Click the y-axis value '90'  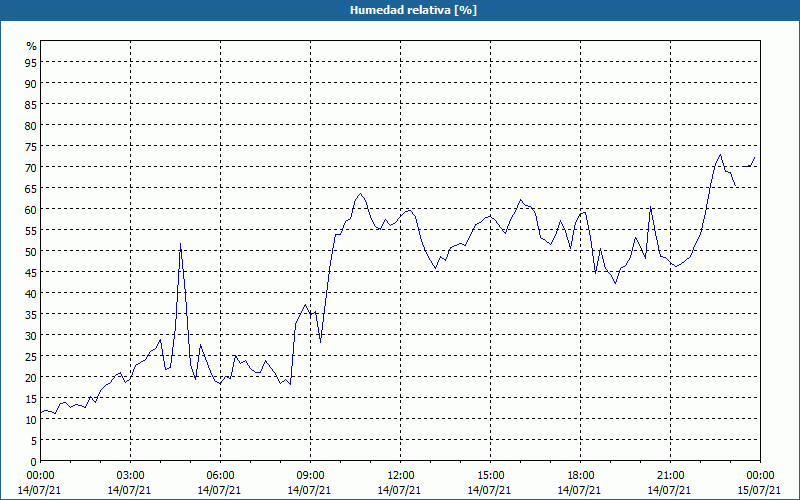31,83
